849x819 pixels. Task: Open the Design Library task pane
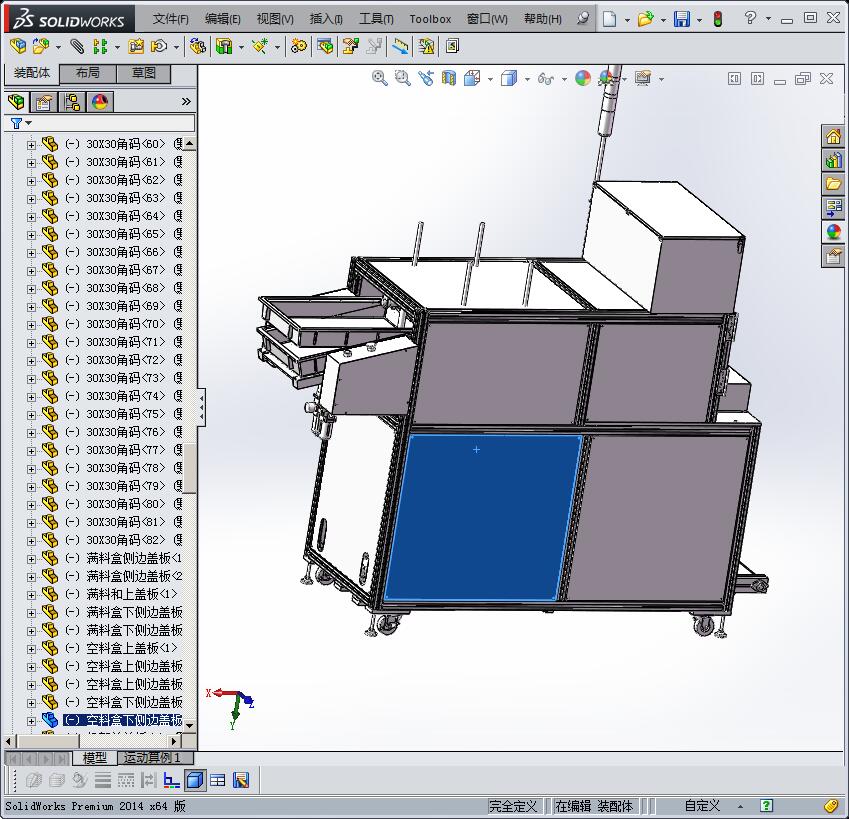tap(833, 160)
